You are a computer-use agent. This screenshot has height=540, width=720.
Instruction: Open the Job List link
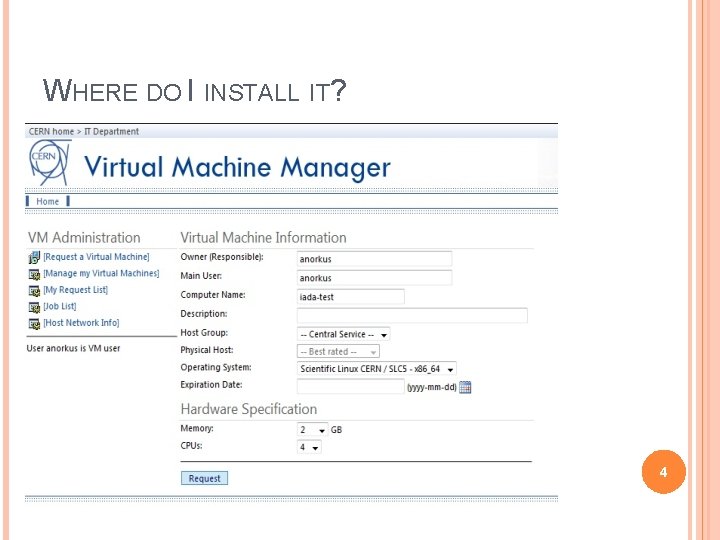coord(60,306)
